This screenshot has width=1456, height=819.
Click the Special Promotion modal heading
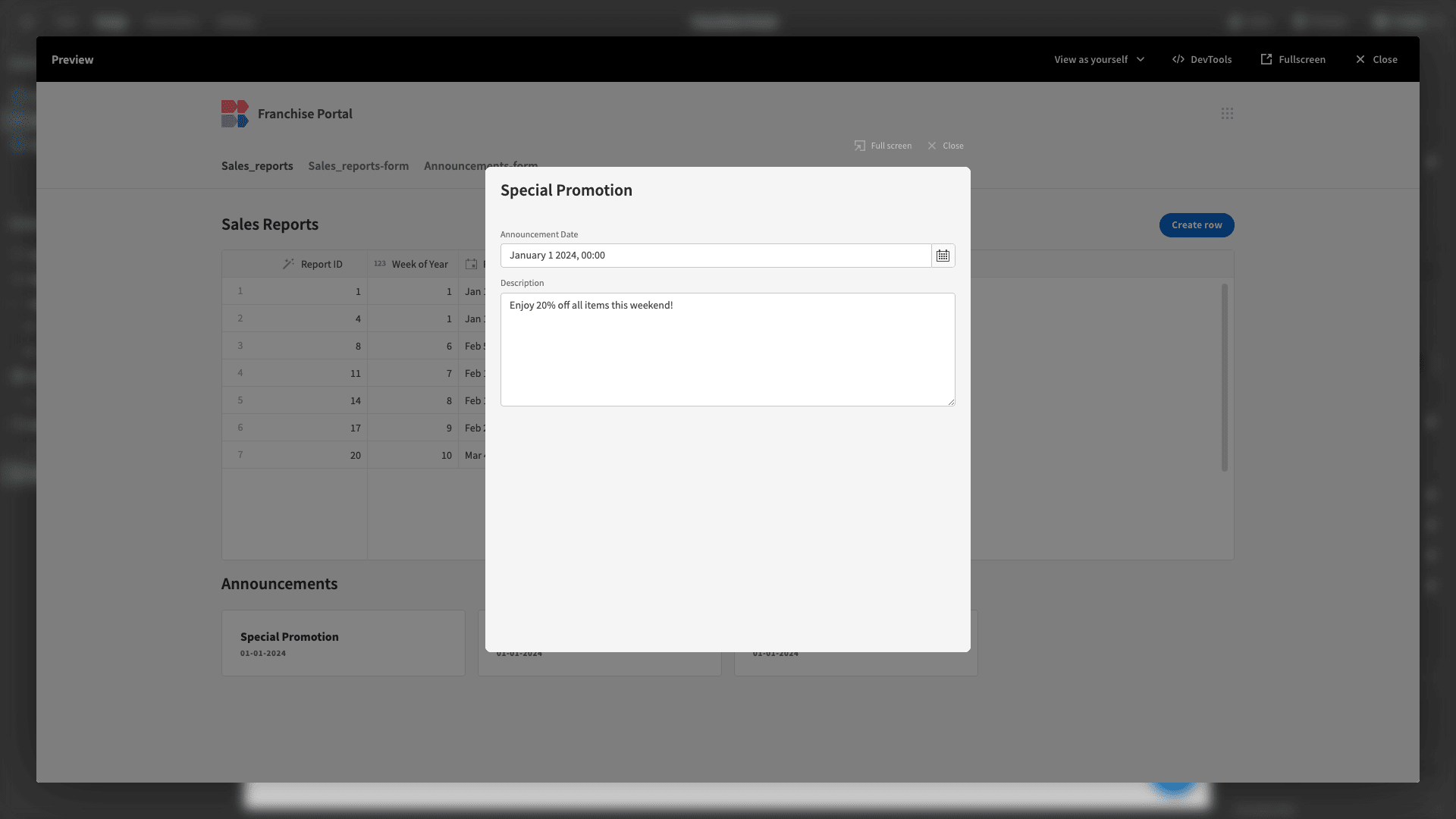(x=566, y=190)
